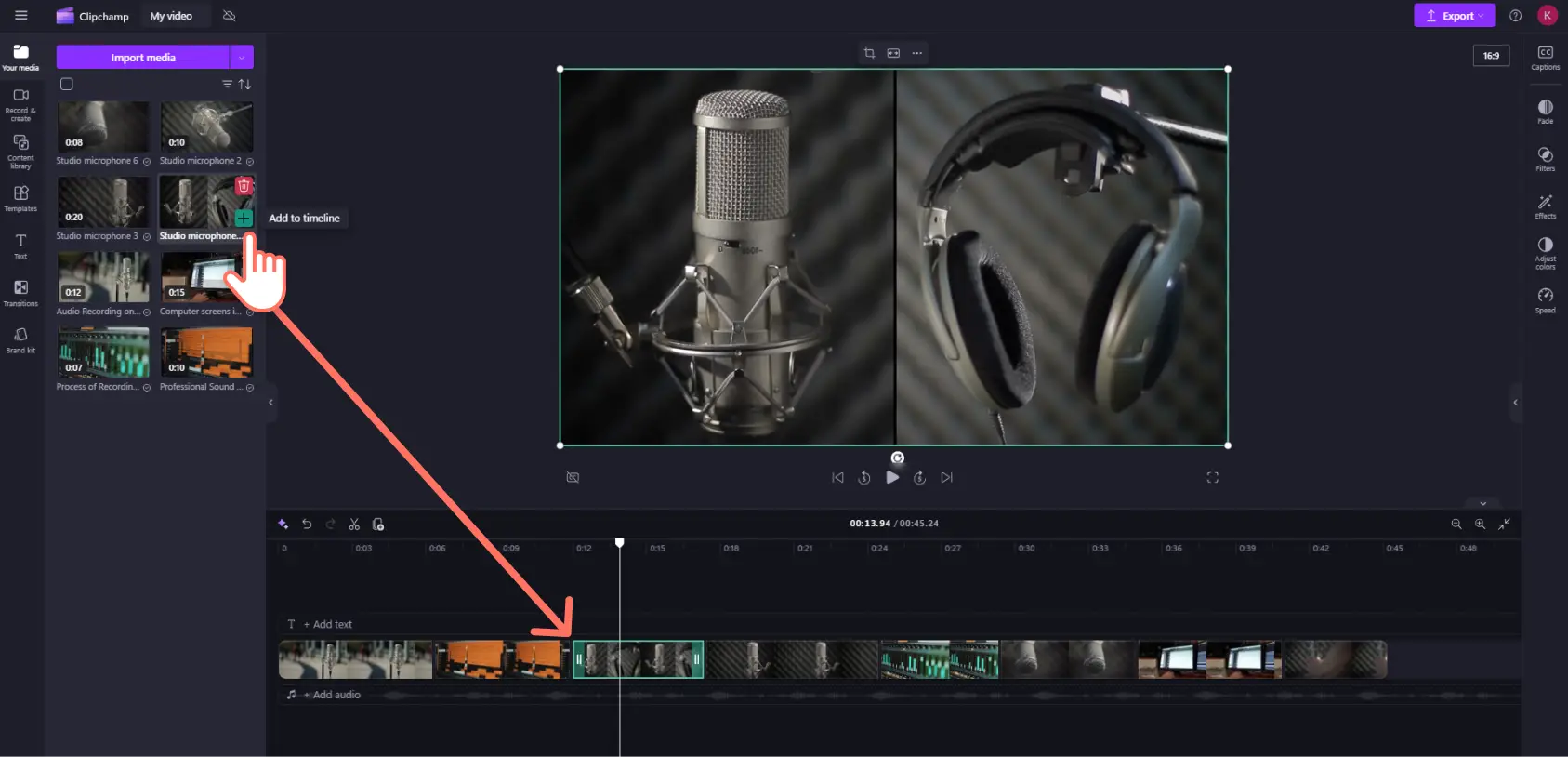Switch to the Transitions tab
The height and width of the screenshot is (757, 1568).
tap(20, 292)
